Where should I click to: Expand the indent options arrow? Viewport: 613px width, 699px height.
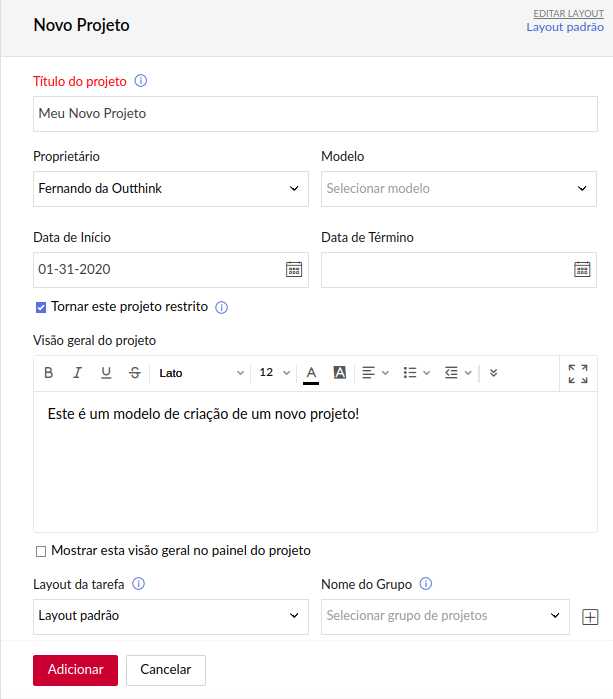468,373
